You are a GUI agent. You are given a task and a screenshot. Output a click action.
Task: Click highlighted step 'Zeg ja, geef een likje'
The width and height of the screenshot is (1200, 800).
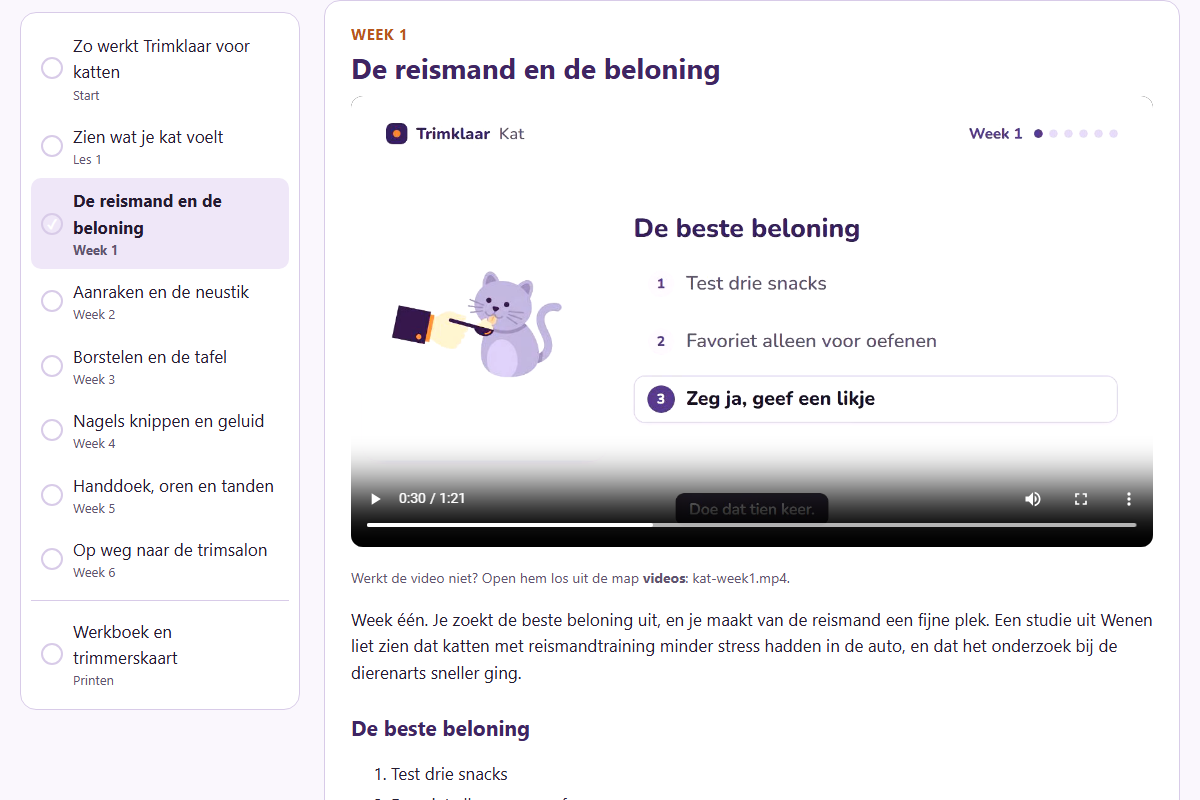875,399
